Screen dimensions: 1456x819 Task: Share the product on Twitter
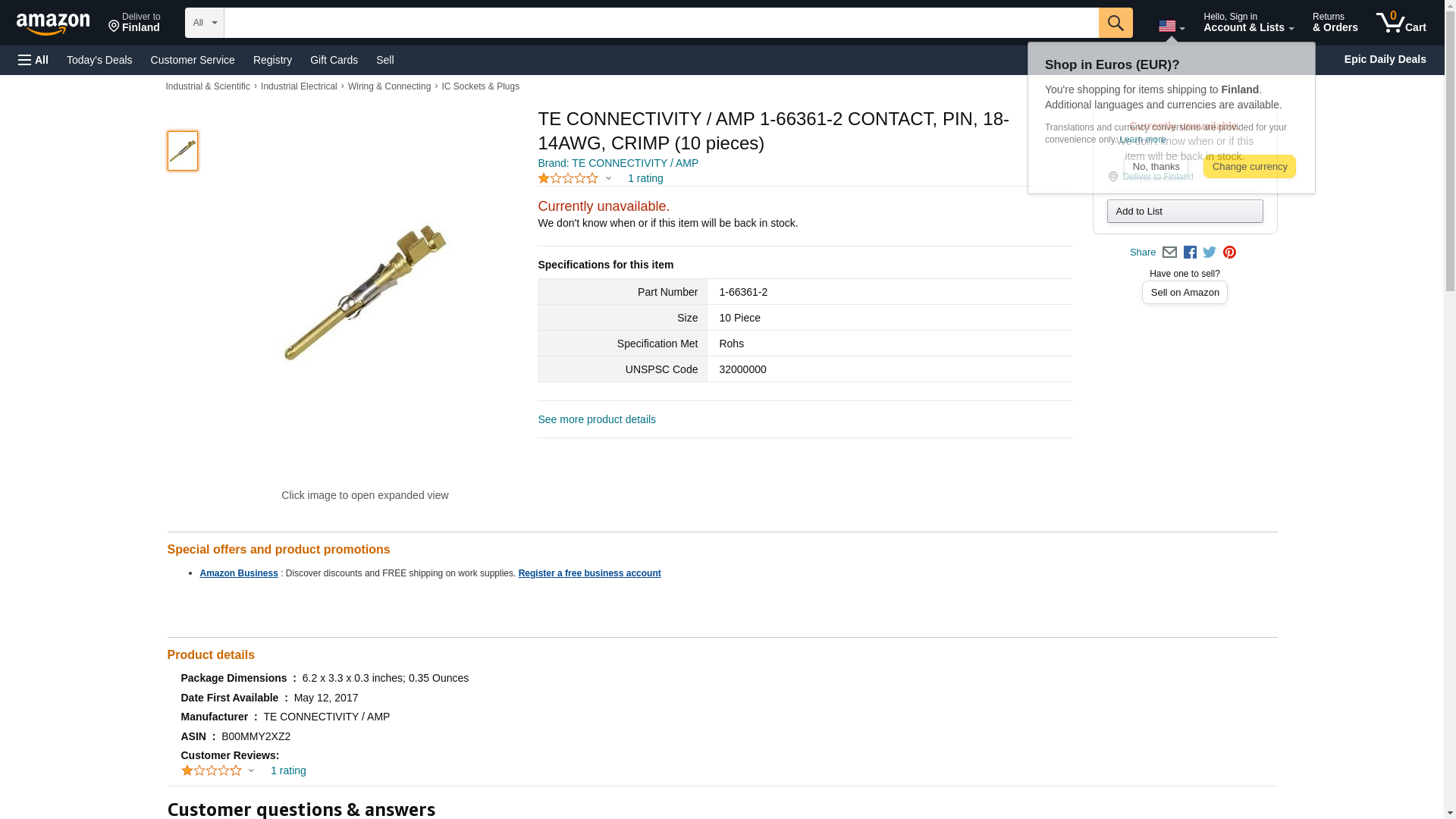click(1210, 253)
